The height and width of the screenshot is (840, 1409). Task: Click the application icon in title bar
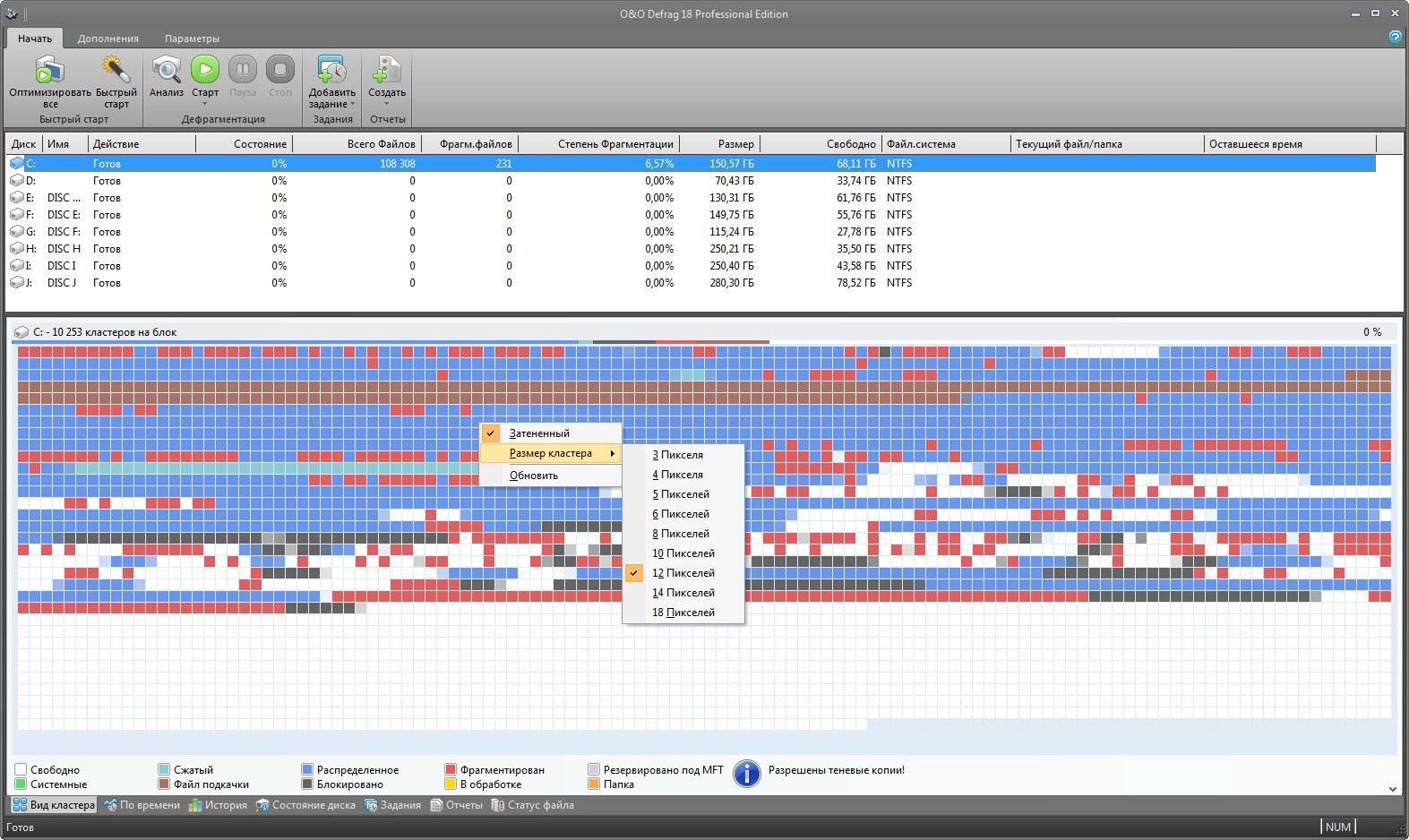pyautogui.click(x=12, y=13)
